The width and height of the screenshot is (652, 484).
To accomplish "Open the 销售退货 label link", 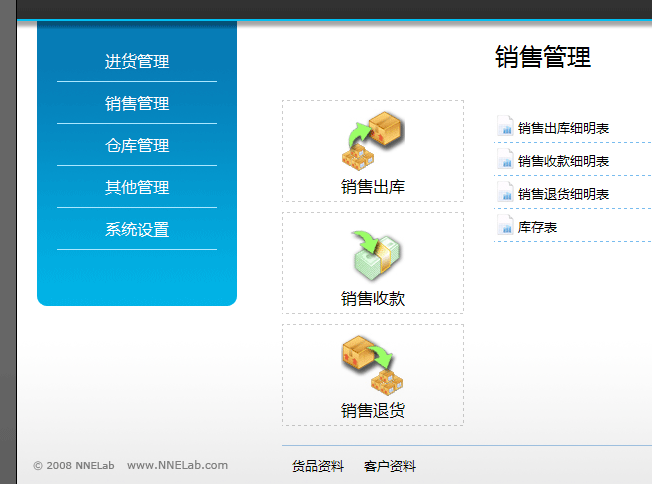I will 373,410.
